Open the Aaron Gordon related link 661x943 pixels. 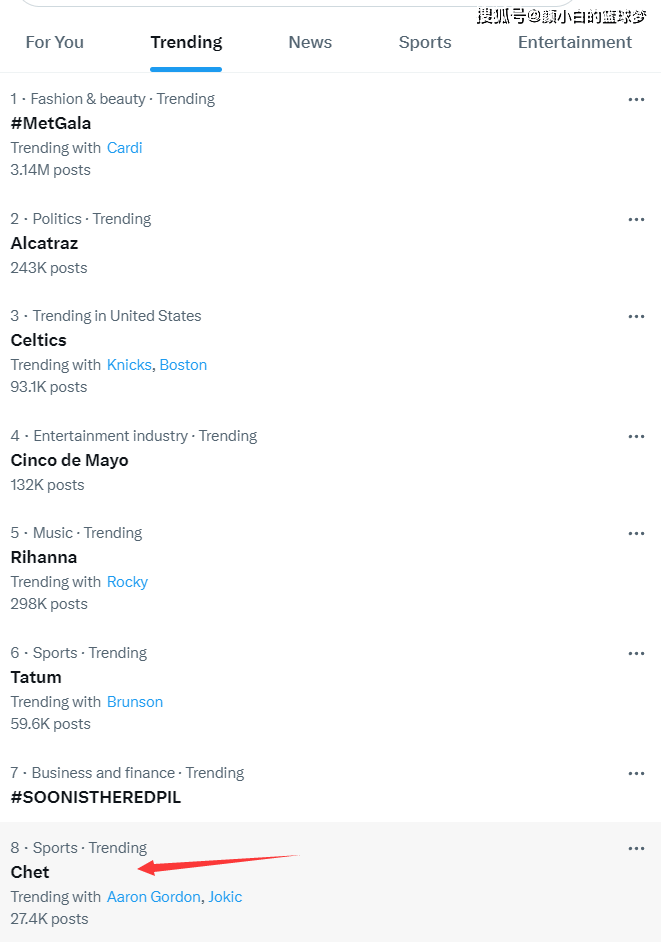[x=154, y=897]
